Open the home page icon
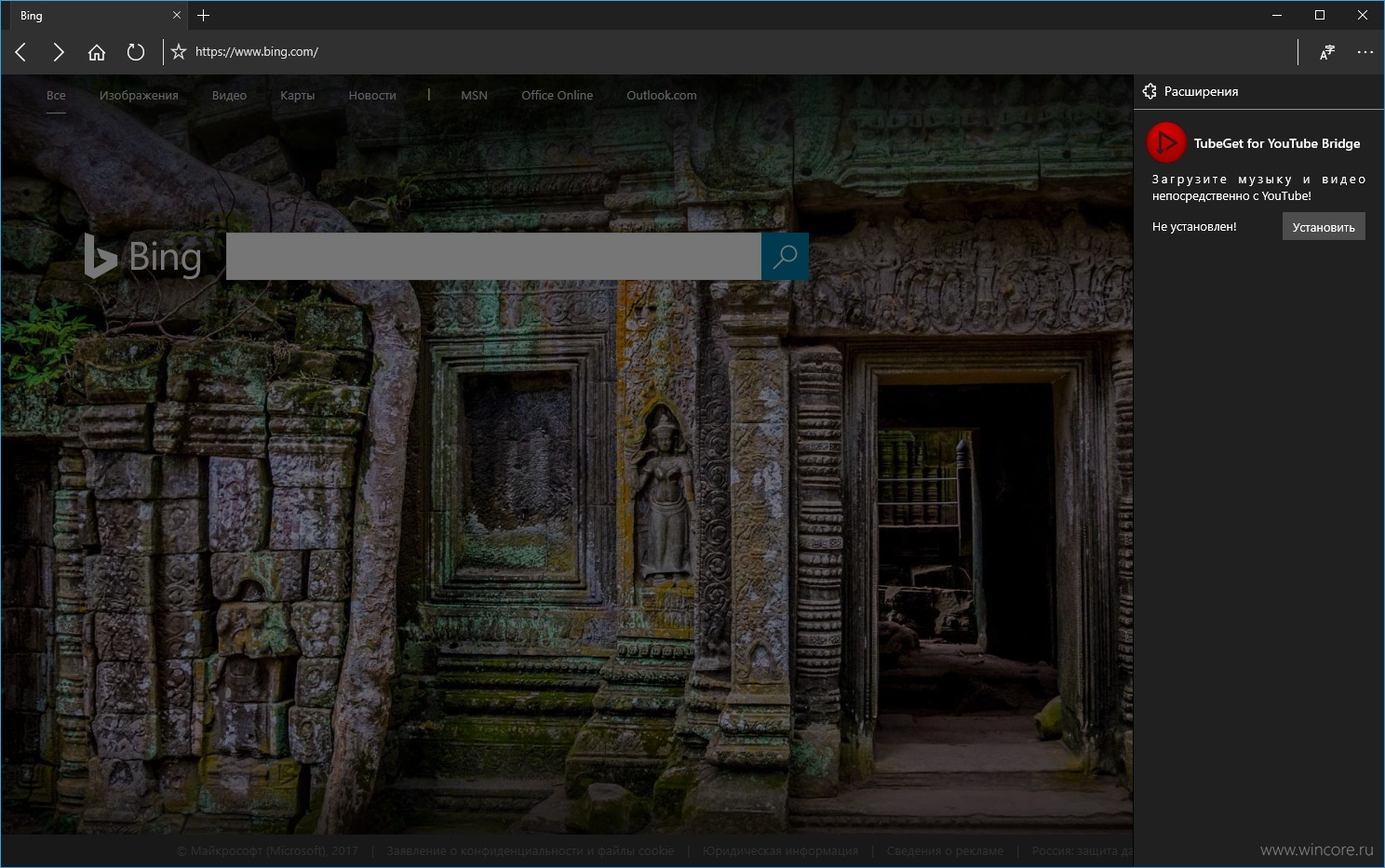This screenshot has height=868, width=1385. [97, 52]
